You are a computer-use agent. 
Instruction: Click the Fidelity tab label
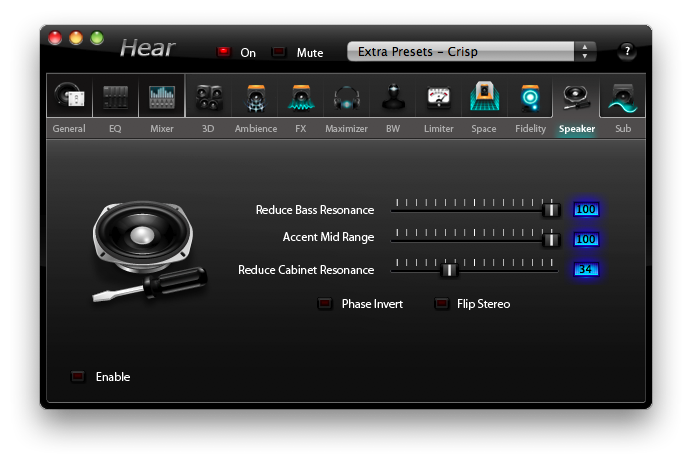click(x=530, y=128)
